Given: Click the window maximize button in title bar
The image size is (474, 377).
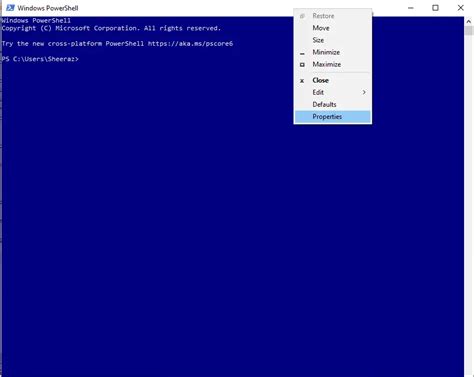Looking at the screenshot, I should [x=435, y=8].
